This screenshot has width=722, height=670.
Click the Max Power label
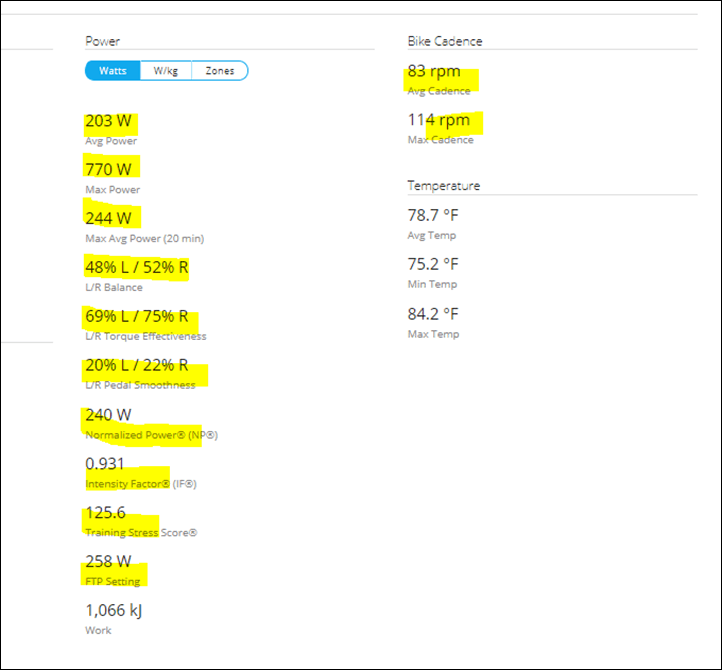(112, 190)
